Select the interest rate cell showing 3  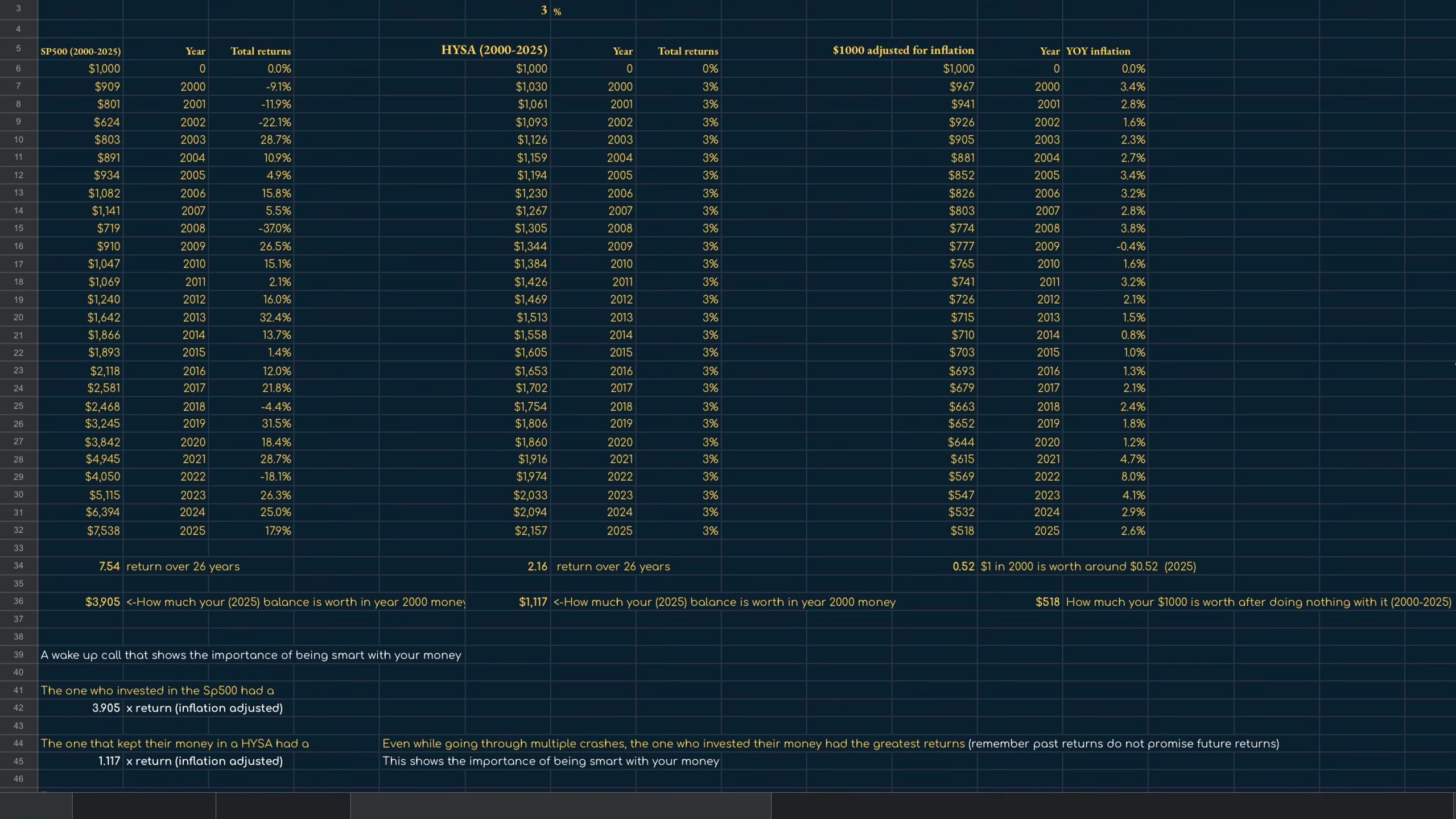(x=508, y=10)
